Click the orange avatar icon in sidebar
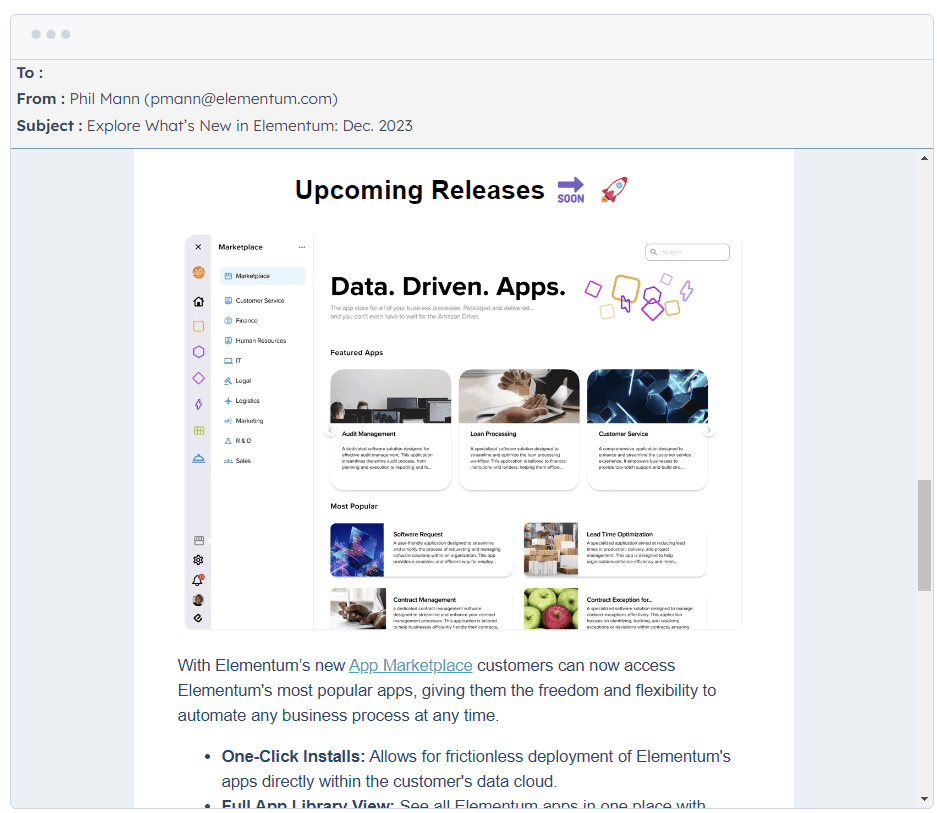The width and height of the screenshot is (937, 813). pos(198,273)
